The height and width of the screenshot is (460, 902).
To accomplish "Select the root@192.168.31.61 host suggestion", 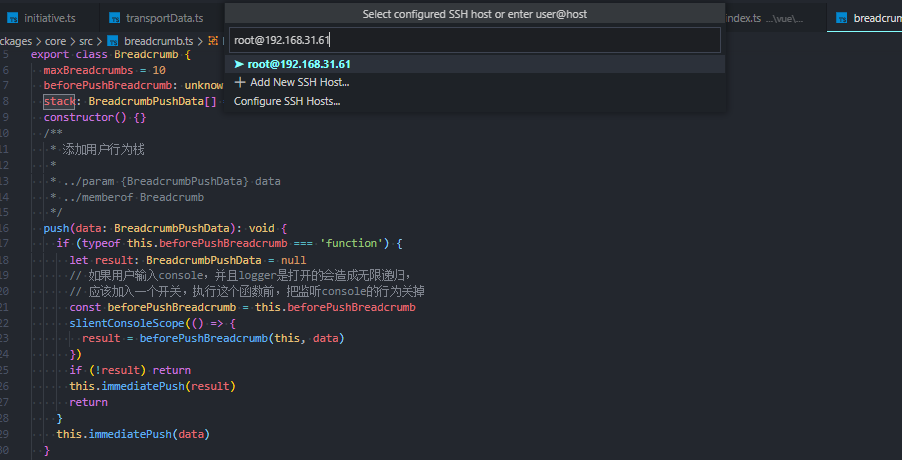I will (x=299, y=64).
